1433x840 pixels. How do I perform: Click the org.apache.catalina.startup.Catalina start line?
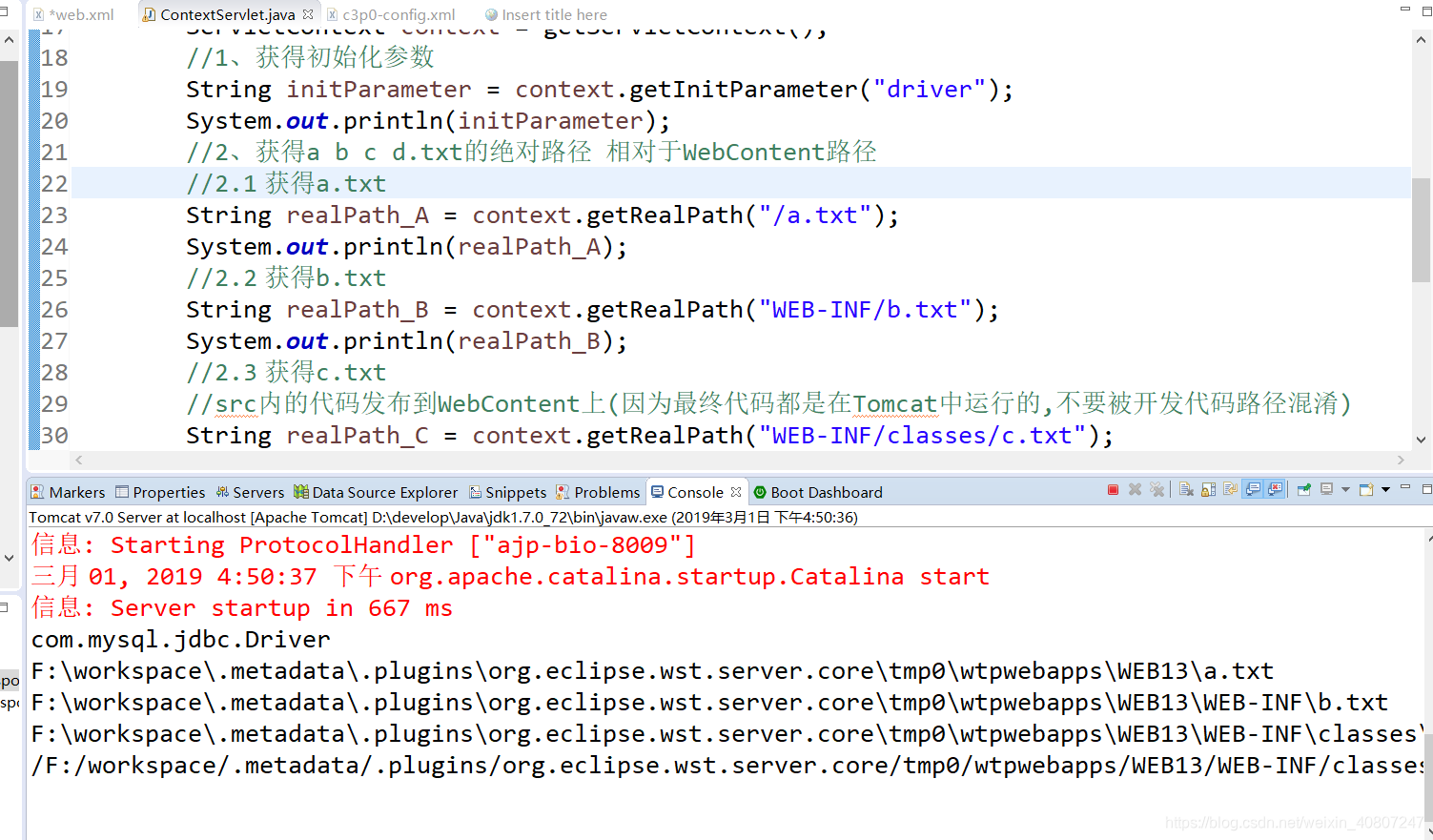[510, 576]
